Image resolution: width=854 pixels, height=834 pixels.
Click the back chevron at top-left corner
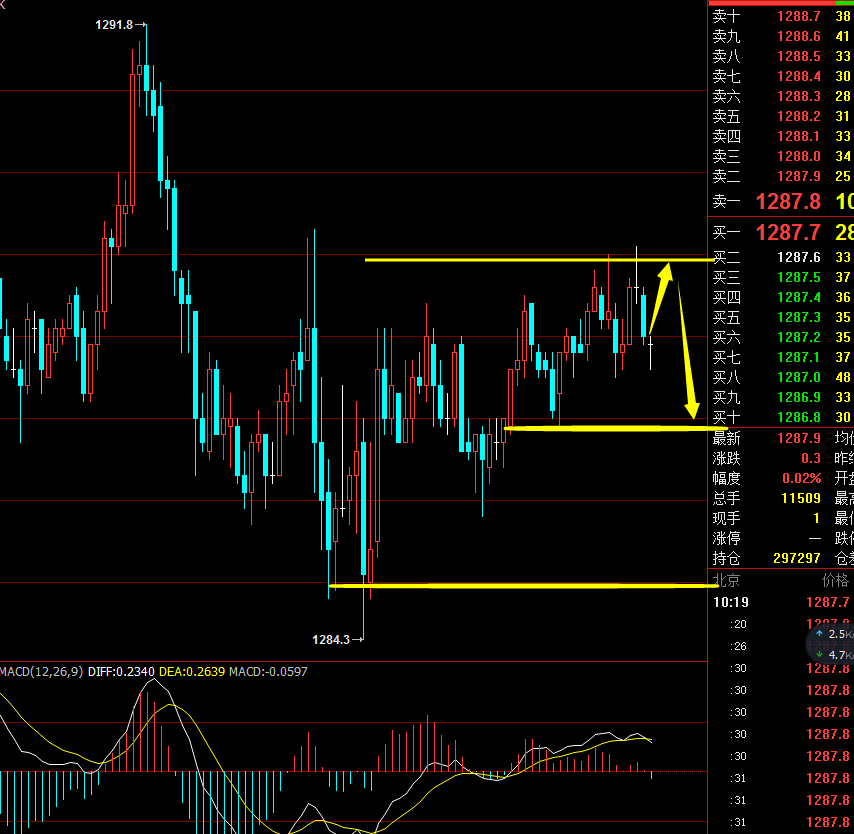(3, 4)
